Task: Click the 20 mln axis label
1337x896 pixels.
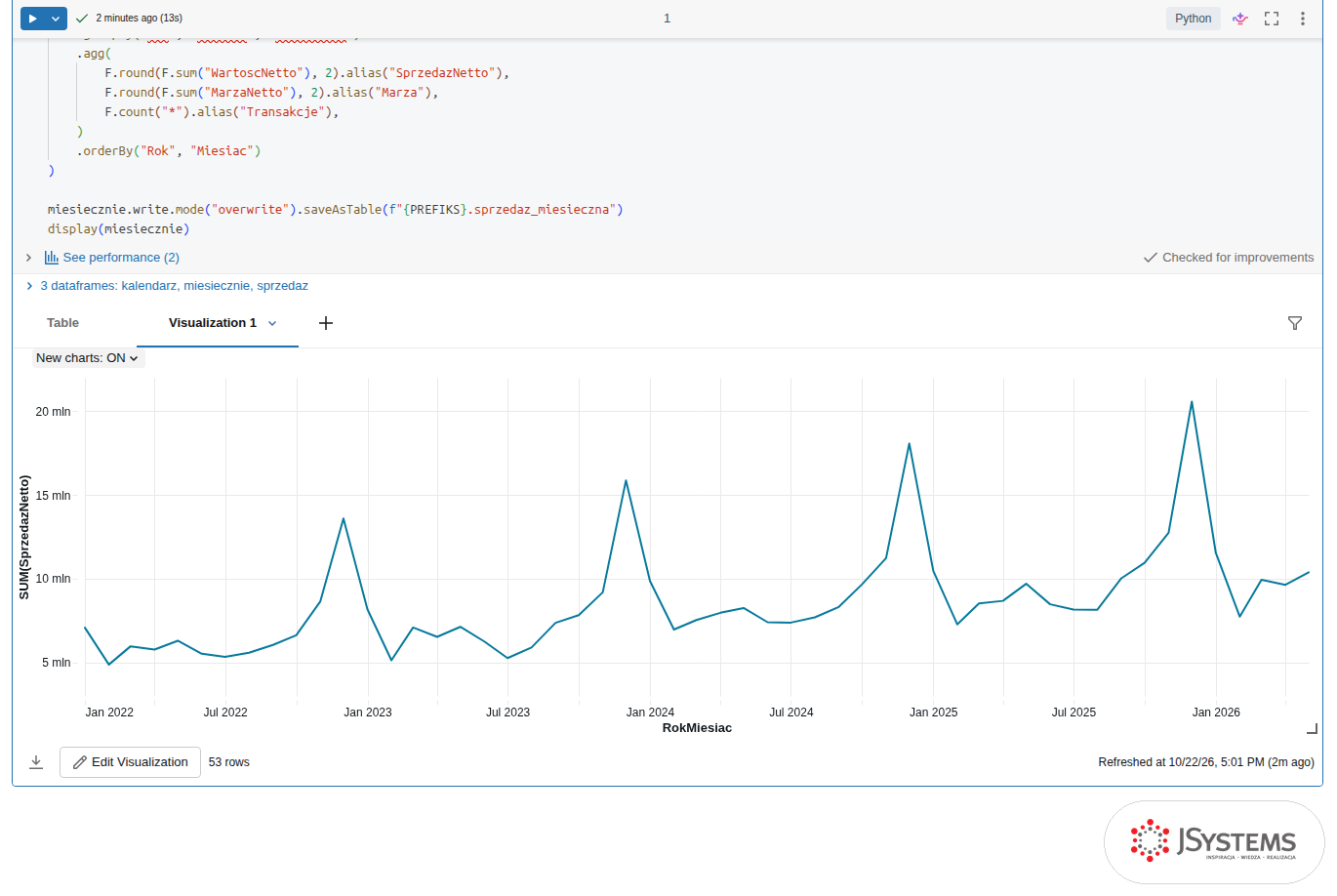Action: [53, 412]
